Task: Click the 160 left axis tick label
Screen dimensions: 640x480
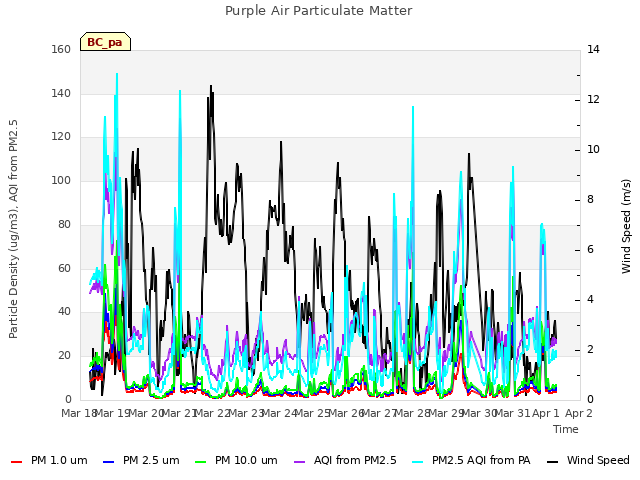Action: pyautogui.click(x=61, y=49)
